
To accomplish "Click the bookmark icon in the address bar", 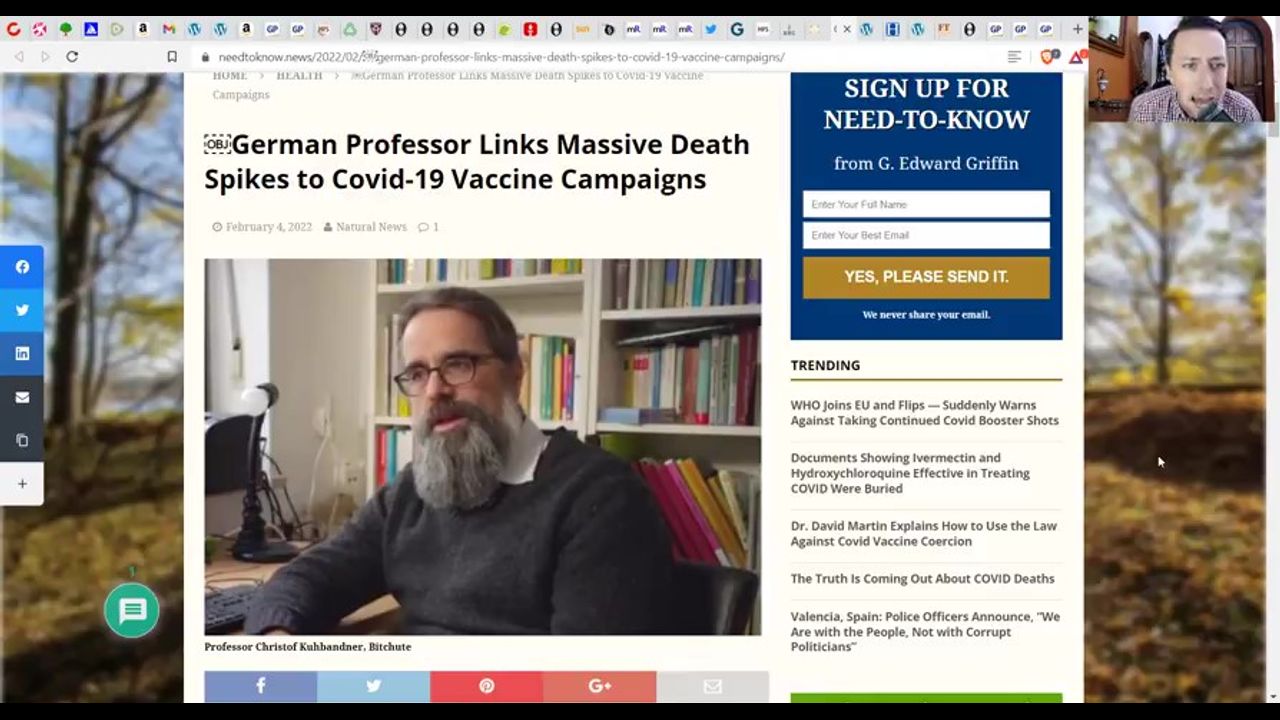I will click(172, 57).
